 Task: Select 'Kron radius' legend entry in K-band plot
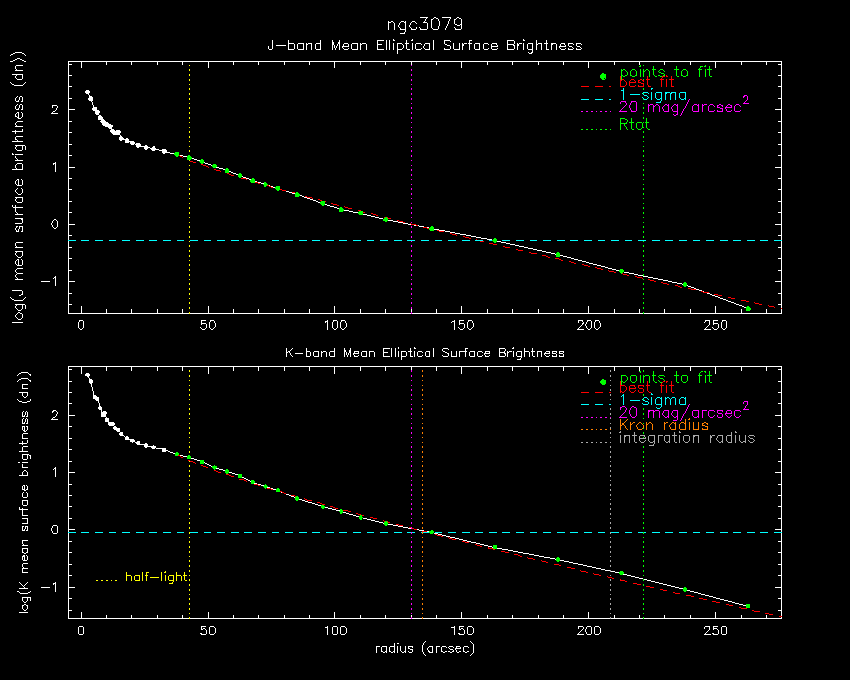[664, 426]
